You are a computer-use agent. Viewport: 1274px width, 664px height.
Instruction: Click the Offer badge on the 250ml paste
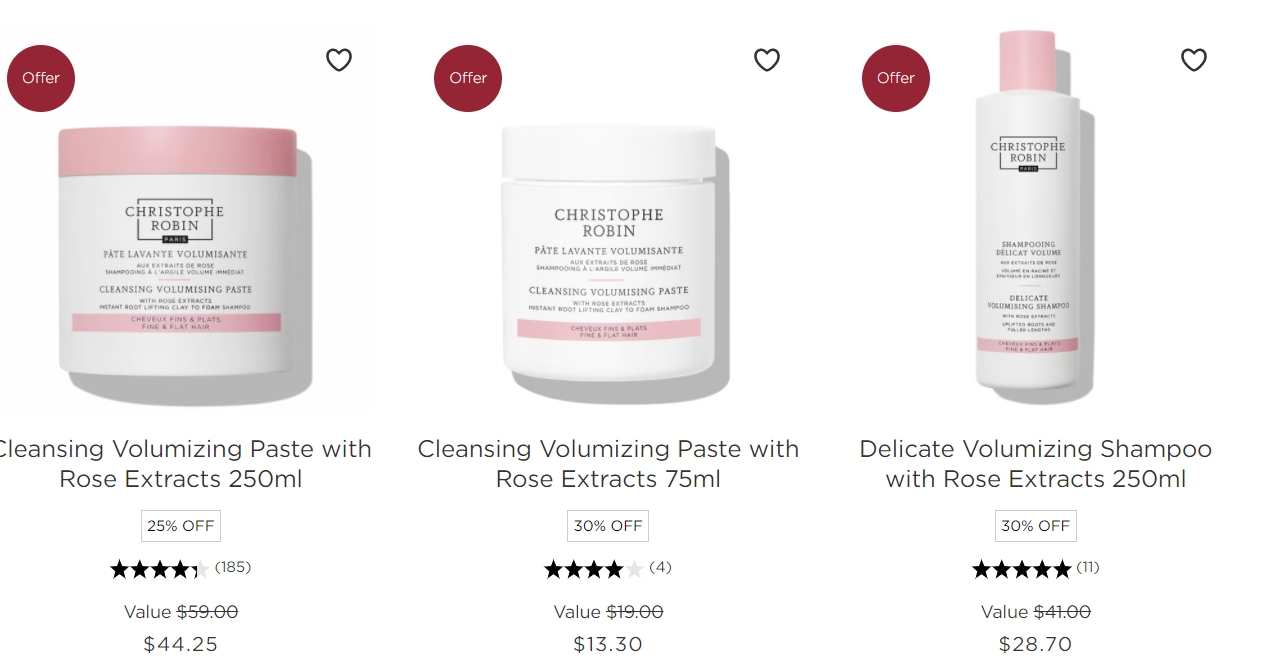pyautogui.click(x=41, y=78)
